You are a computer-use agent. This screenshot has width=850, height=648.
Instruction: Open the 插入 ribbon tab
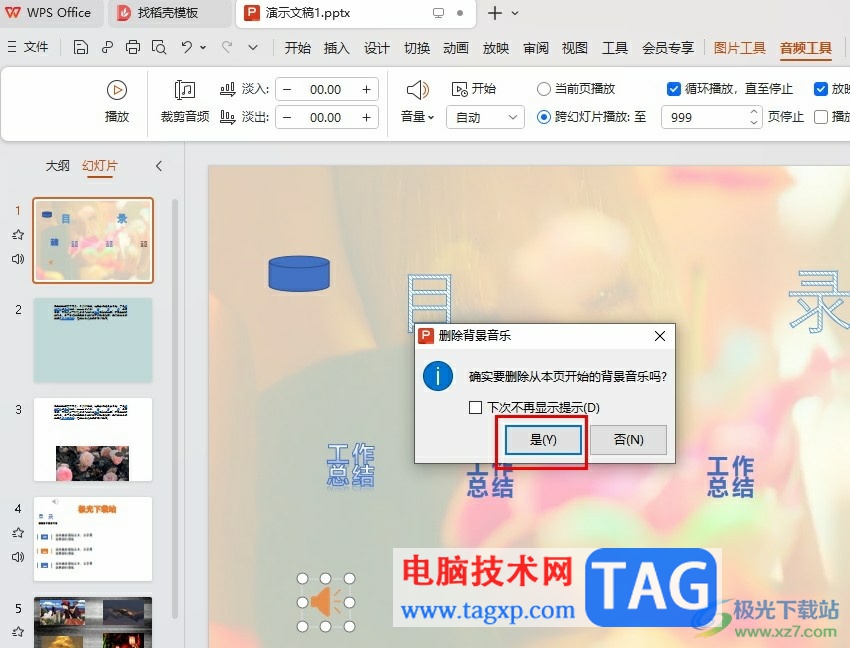pyautogui.click(x=337, y=48)
